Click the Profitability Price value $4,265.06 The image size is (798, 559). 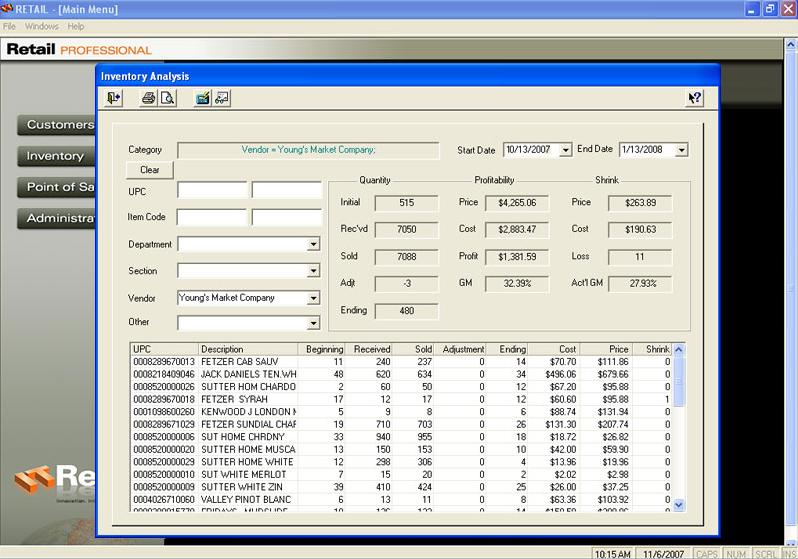(x=517, y=203)
